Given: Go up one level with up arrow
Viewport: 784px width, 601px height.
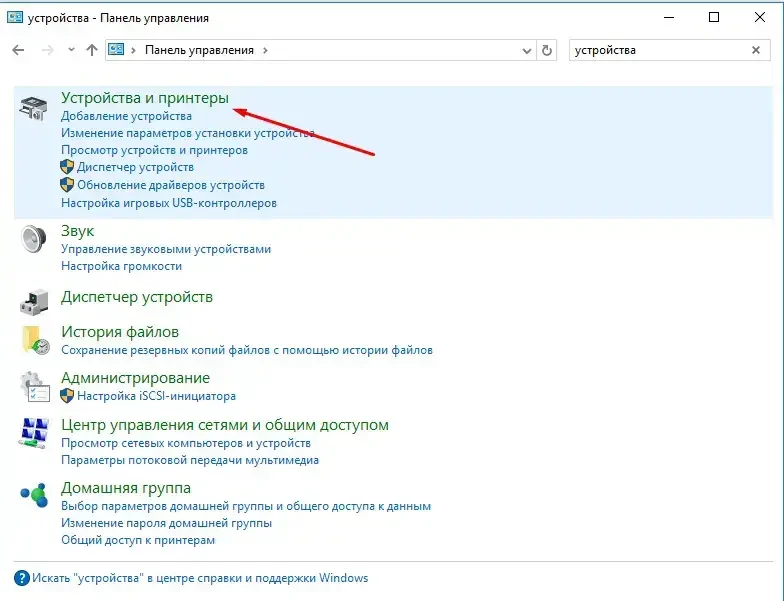Looking at the screenshot, I should (x=92, y=50).
